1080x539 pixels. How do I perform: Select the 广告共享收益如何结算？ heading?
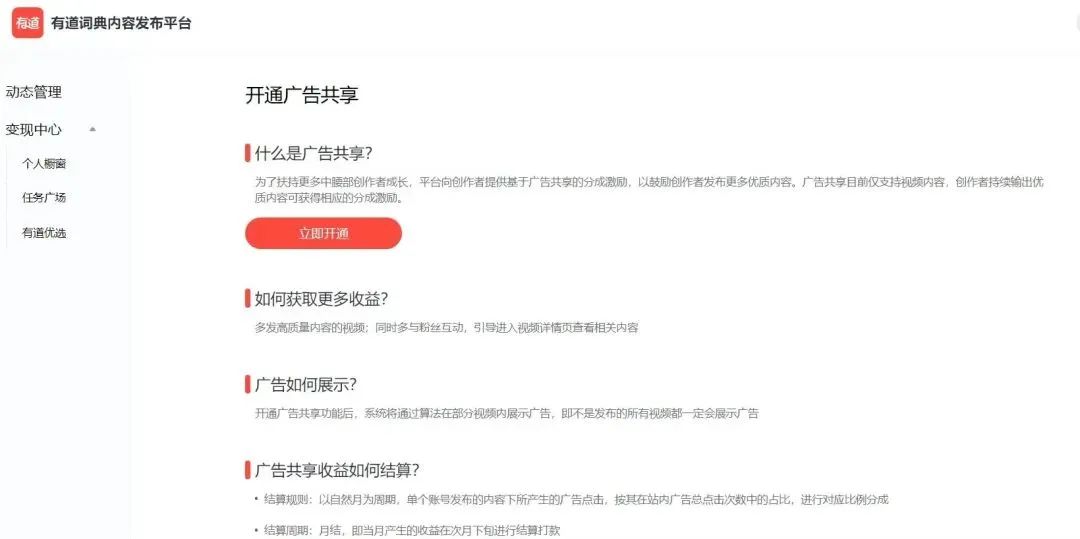click(338, 471)
